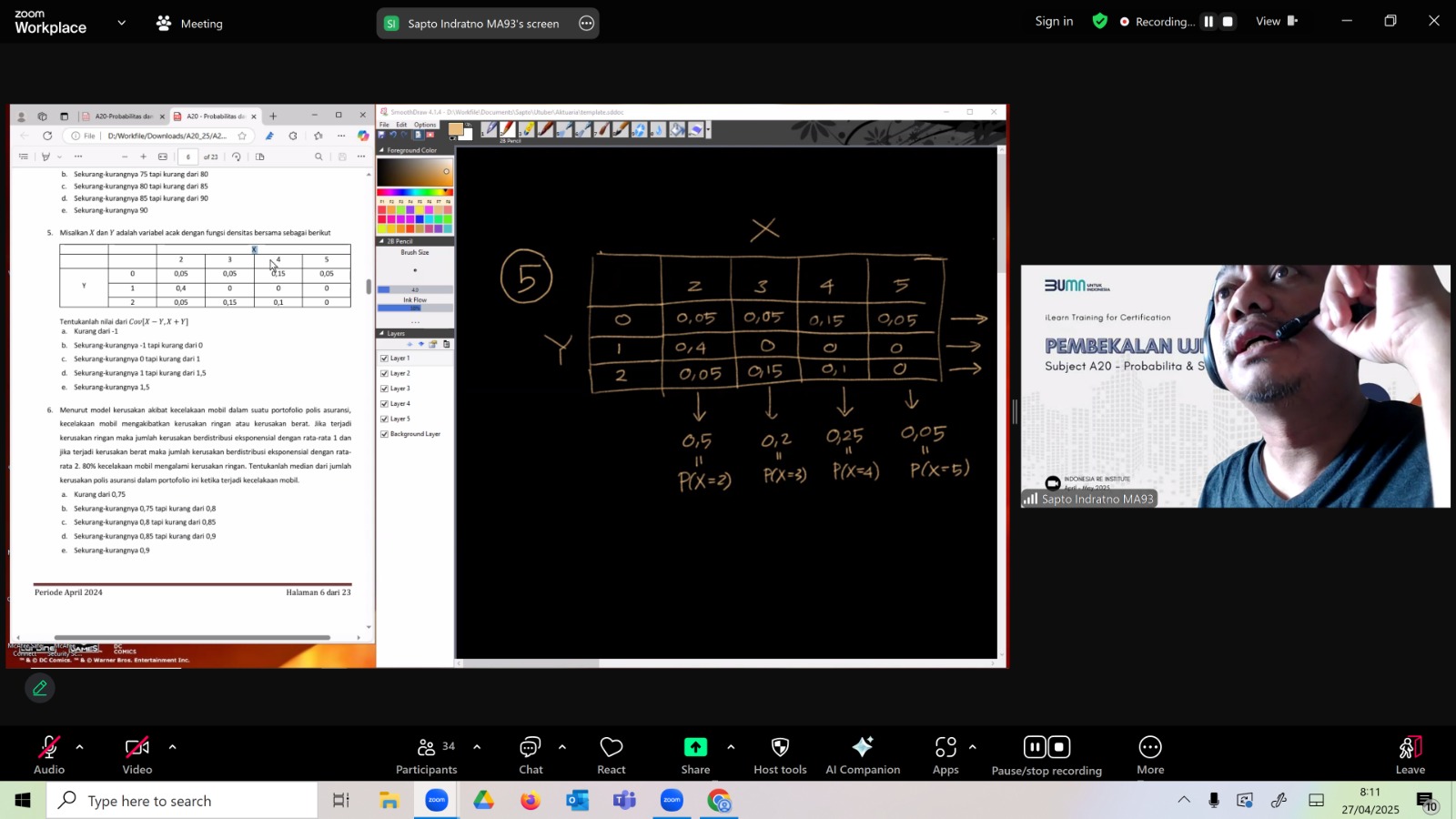This screenshot has height=819, width=1456.
Task: Click the green Share screen icon
Action: point(695,747)
